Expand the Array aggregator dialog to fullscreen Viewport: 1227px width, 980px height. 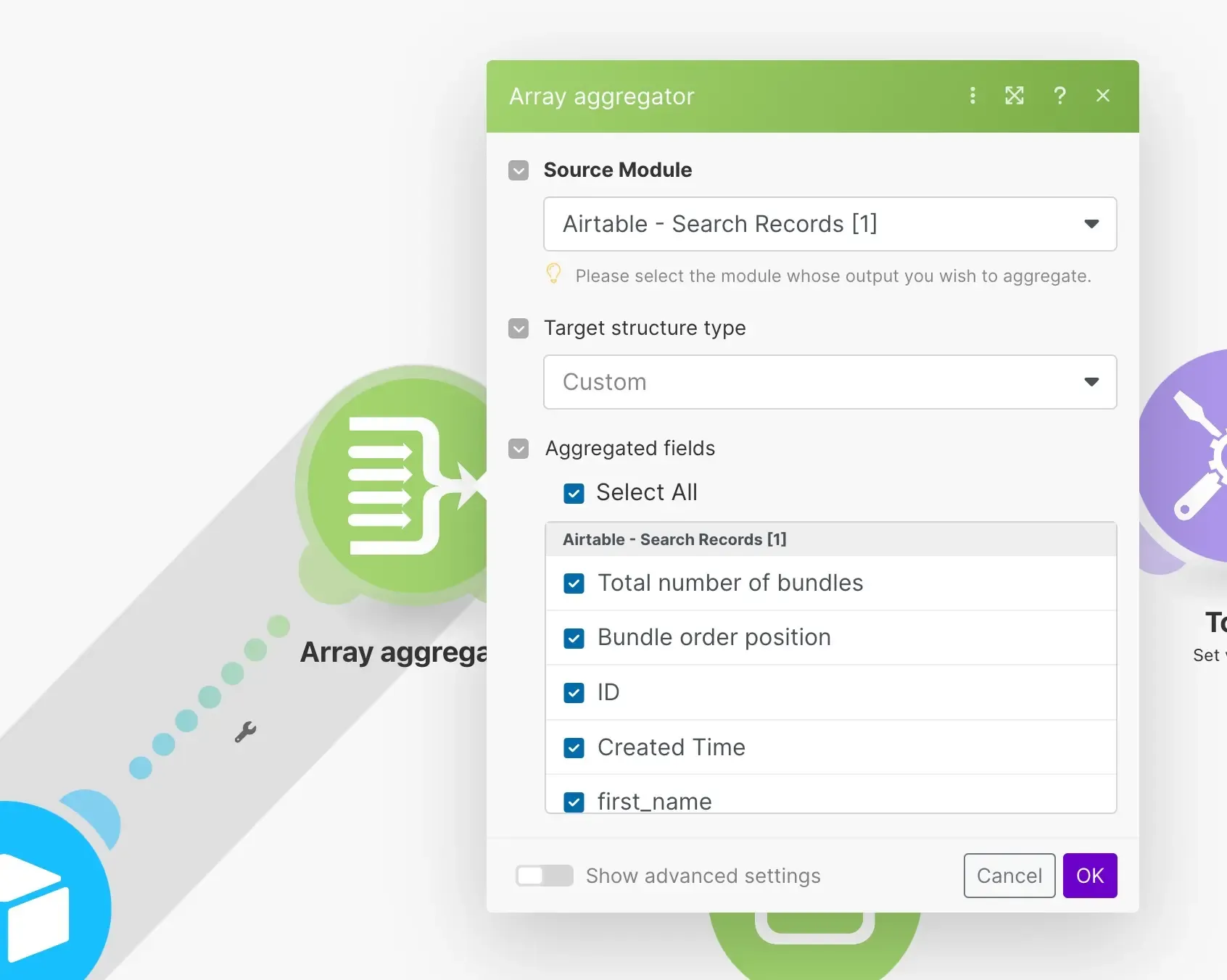pyautogui.click(x=1015, y=96)
